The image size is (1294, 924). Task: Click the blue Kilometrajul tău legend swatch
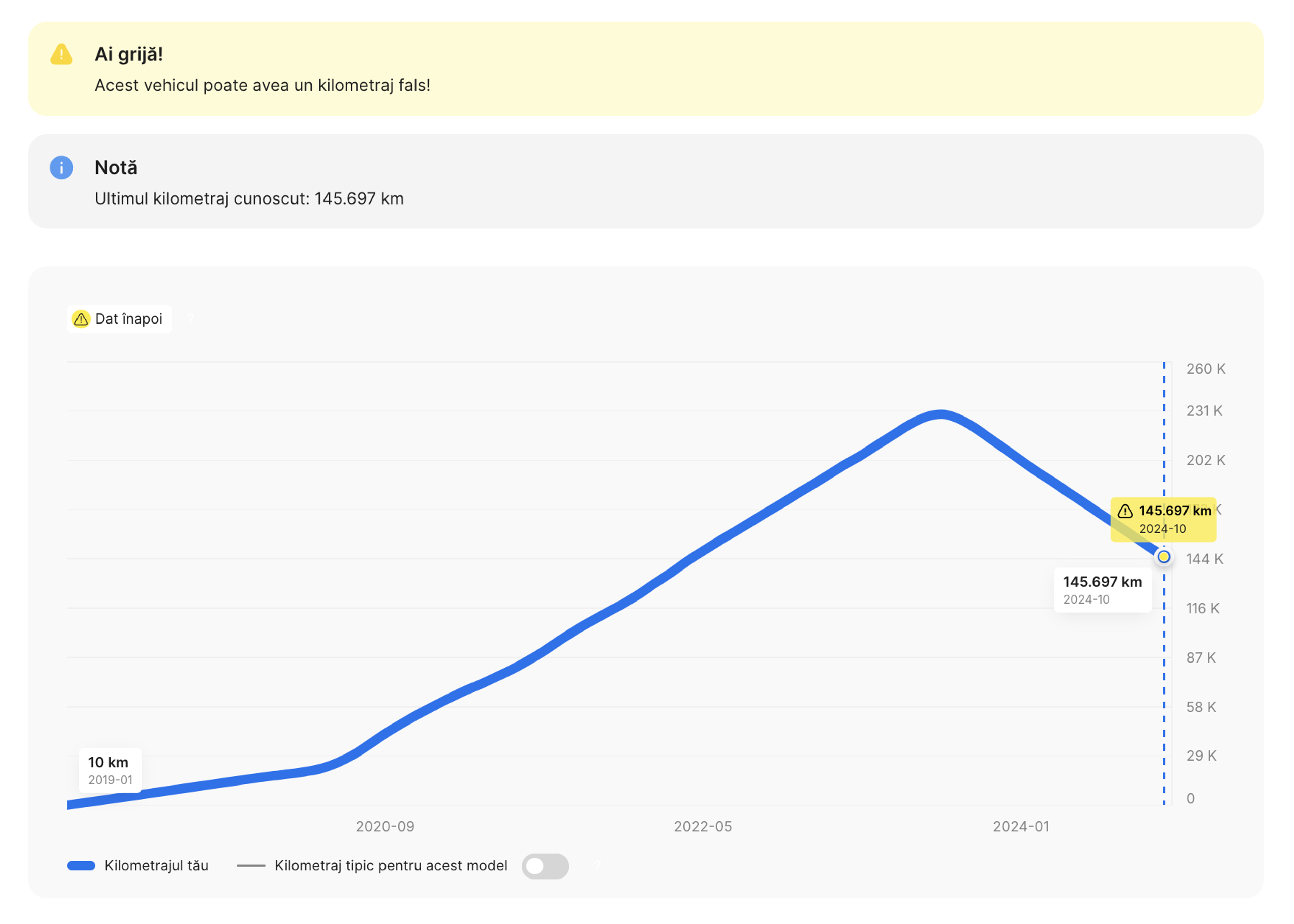click(81, 866)
